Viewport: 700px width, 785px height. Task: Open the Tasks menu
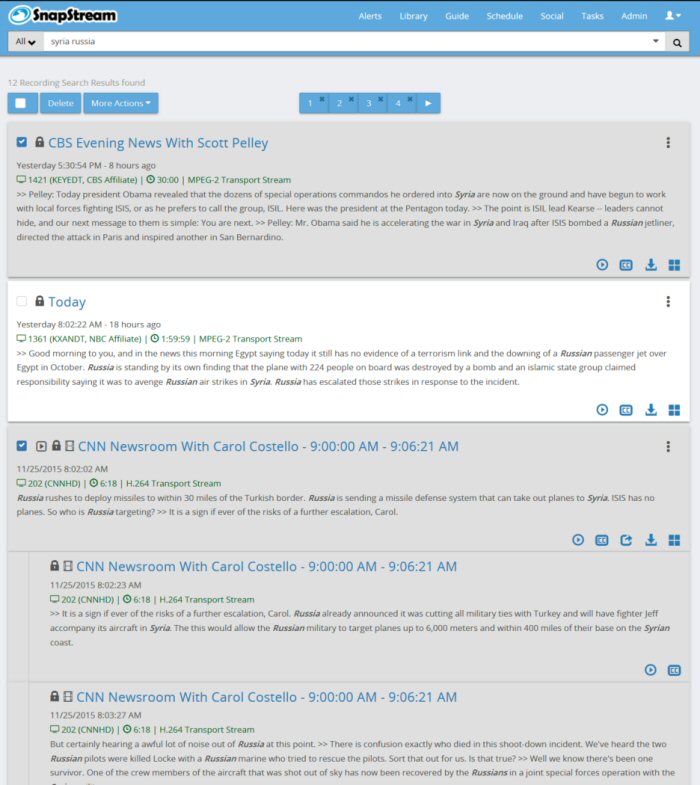(592, 16)
